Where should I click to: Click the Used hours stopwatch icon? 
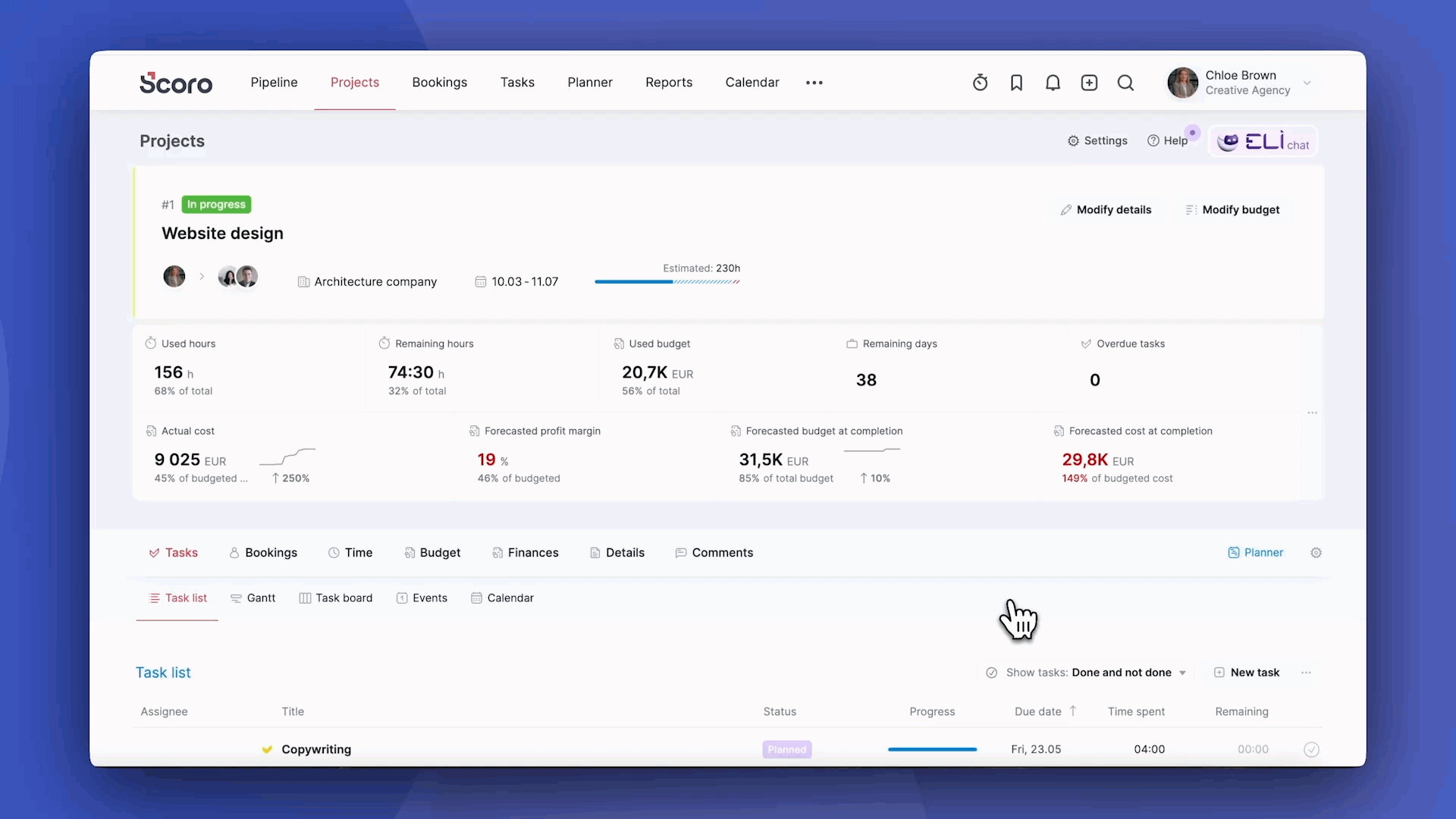151,343
